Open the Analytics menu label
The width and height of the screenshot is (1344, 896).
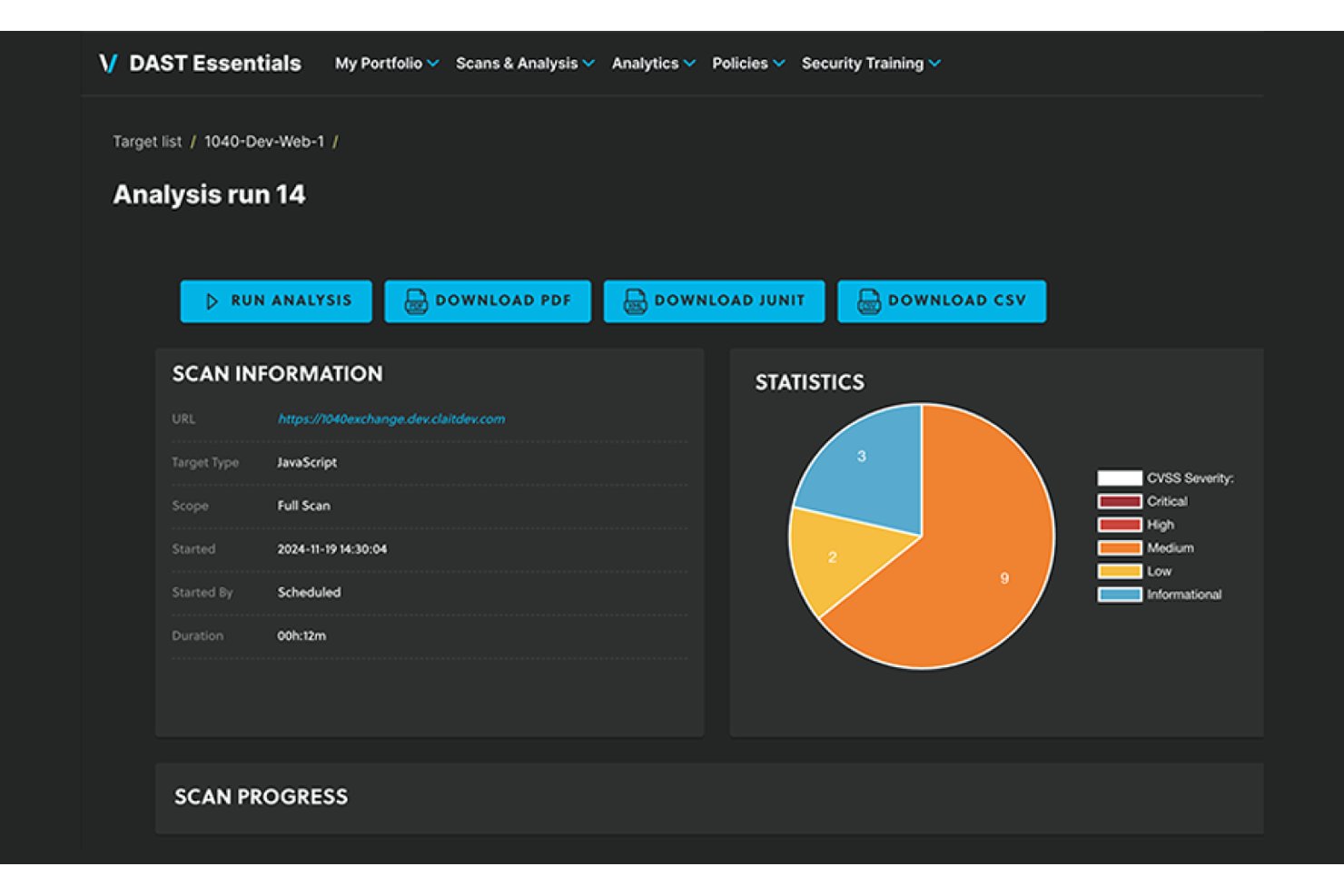click(645, 64)
